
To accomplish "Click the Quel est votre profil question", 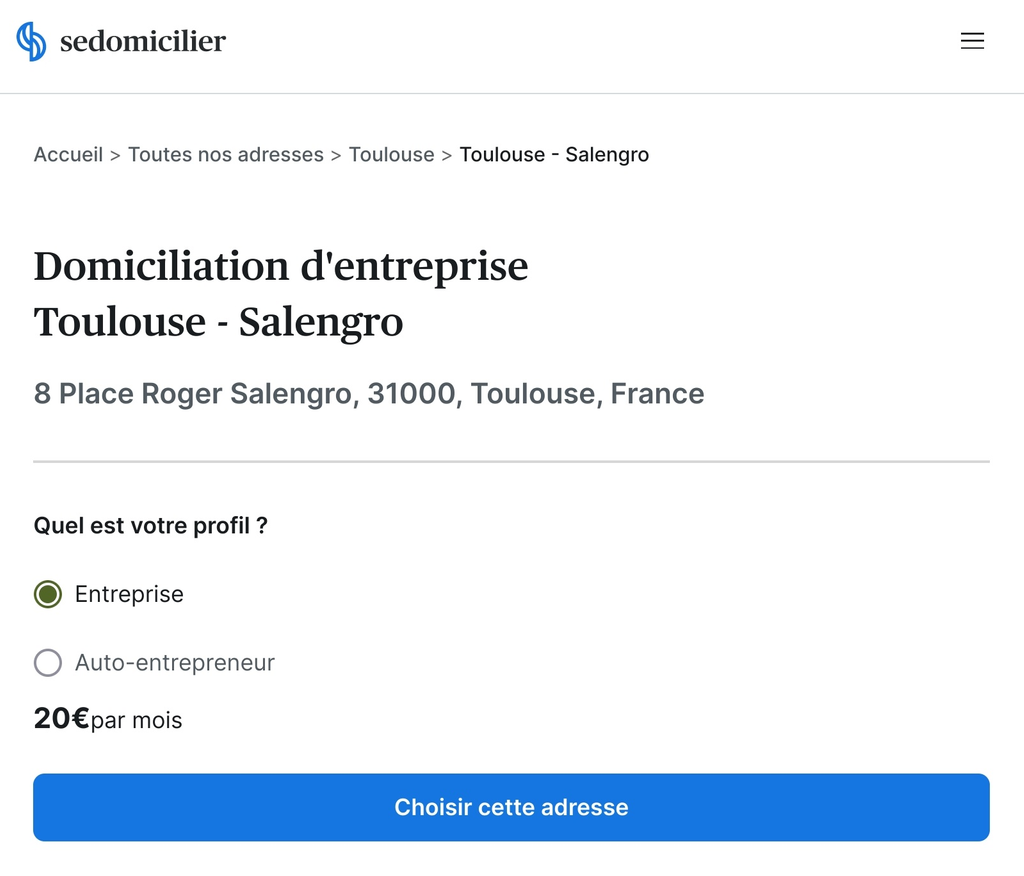I will pos(151,526).
